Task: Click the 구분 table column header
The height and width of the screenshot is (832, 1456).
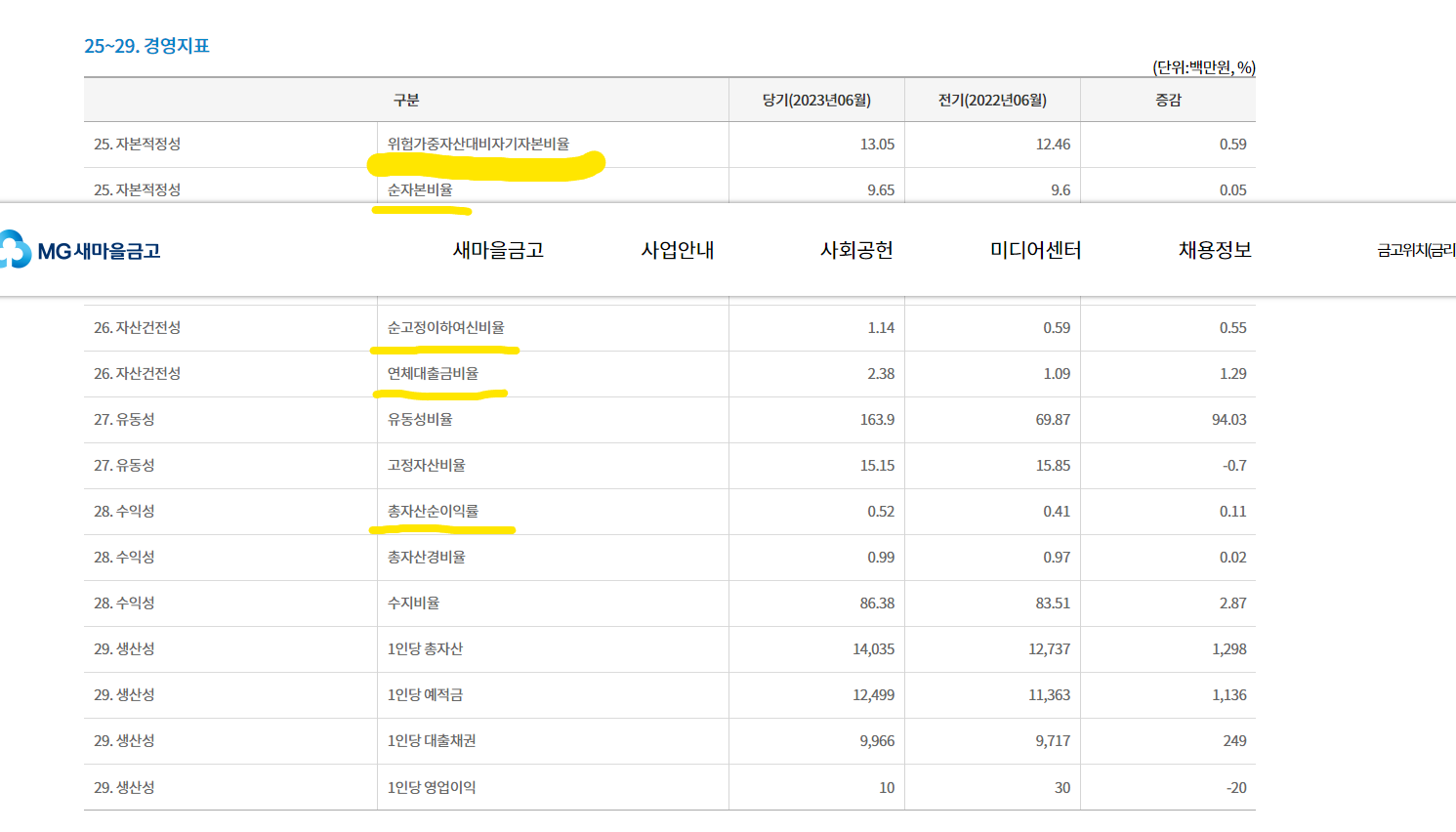Action: tap(405, 99)
